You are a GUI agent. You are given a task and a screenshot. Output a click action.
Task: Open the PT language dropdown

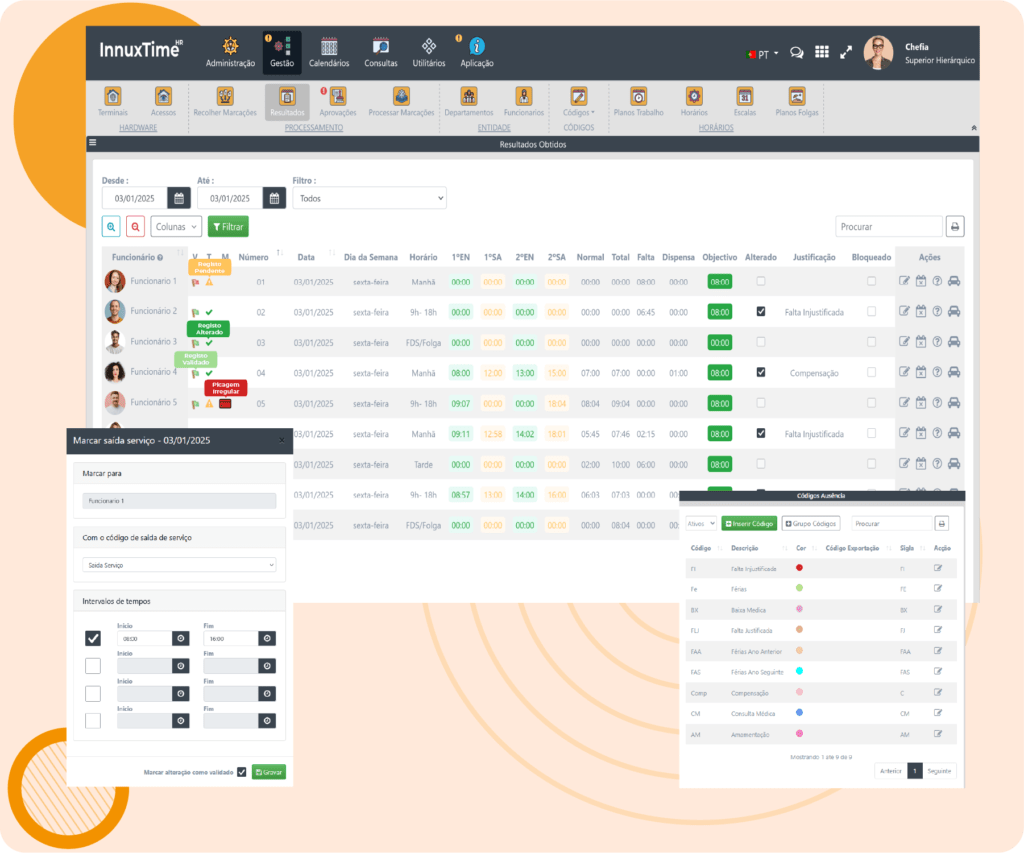(763, 54)
